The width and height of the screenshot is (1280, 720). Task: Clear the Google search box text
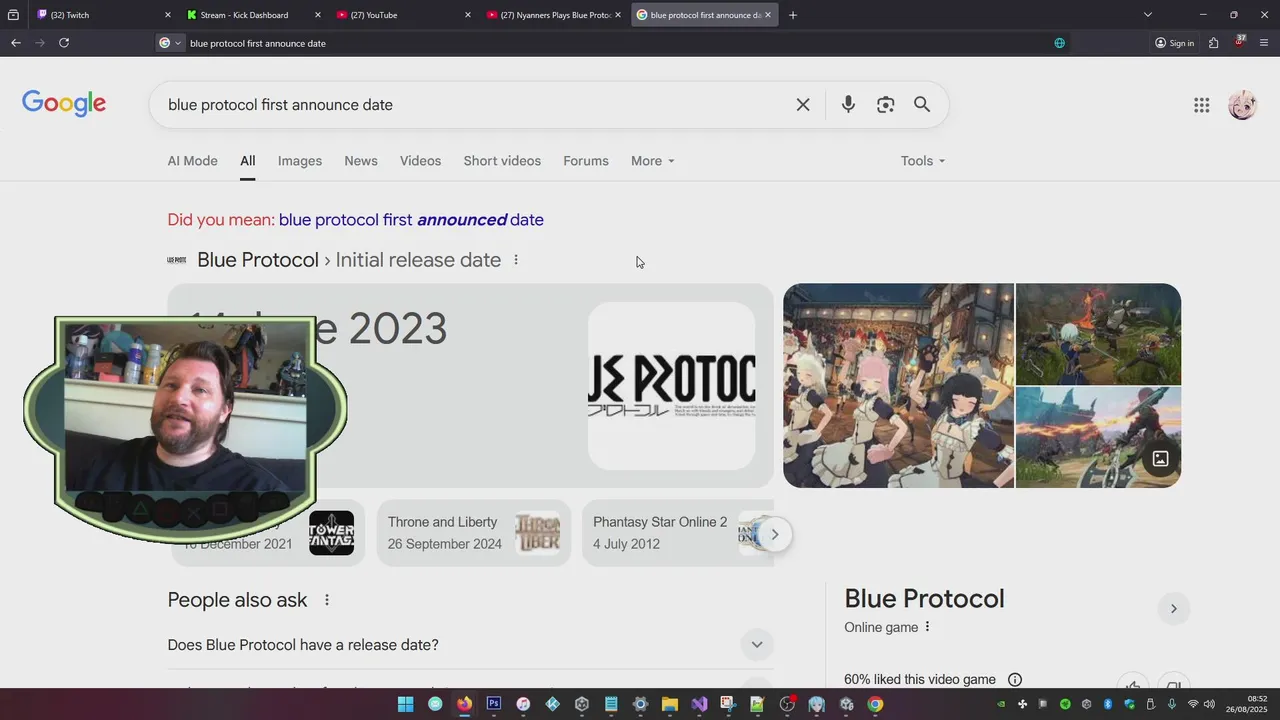click(x=803, y=105)
